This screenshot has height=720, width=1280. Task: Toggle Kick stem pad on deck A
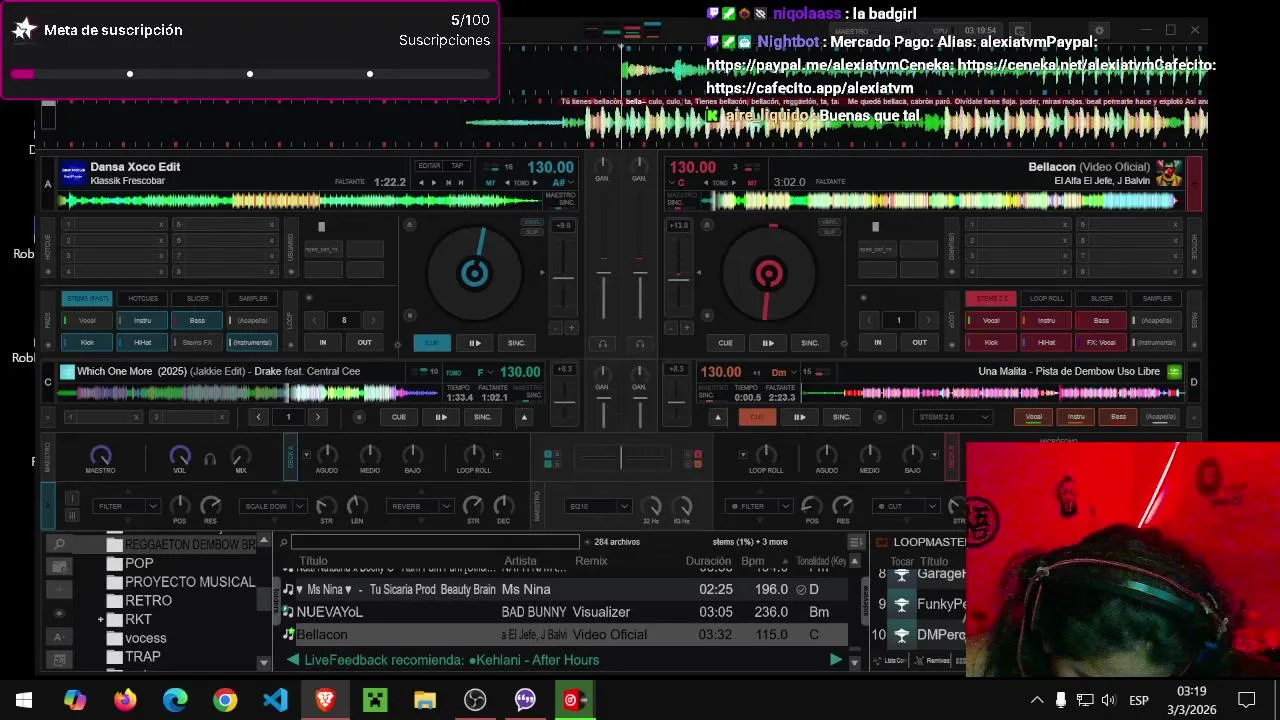click(87, 342)
